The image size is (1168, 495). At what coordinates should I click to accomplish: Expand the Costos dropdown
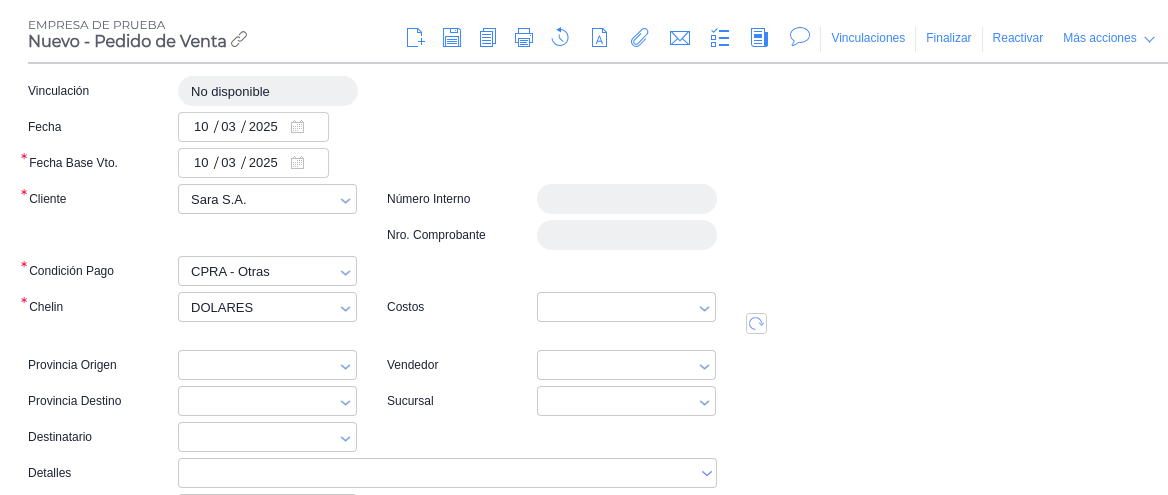tap(626, 307)
